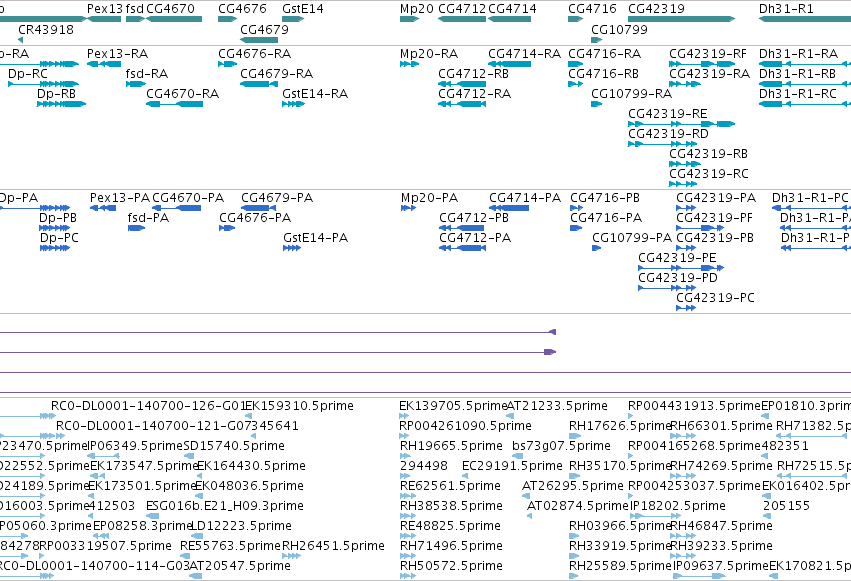Select the Dh31-R1-RC transcript label
Viewport: 851px width, 581px height.
798,94
